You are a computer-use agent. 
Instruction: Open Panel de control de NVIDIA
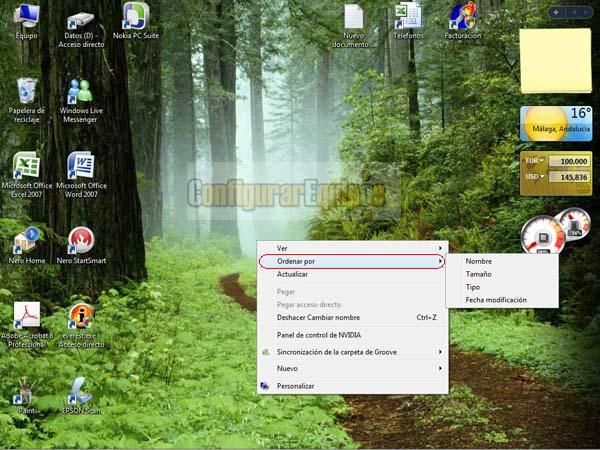click(352, 335)
